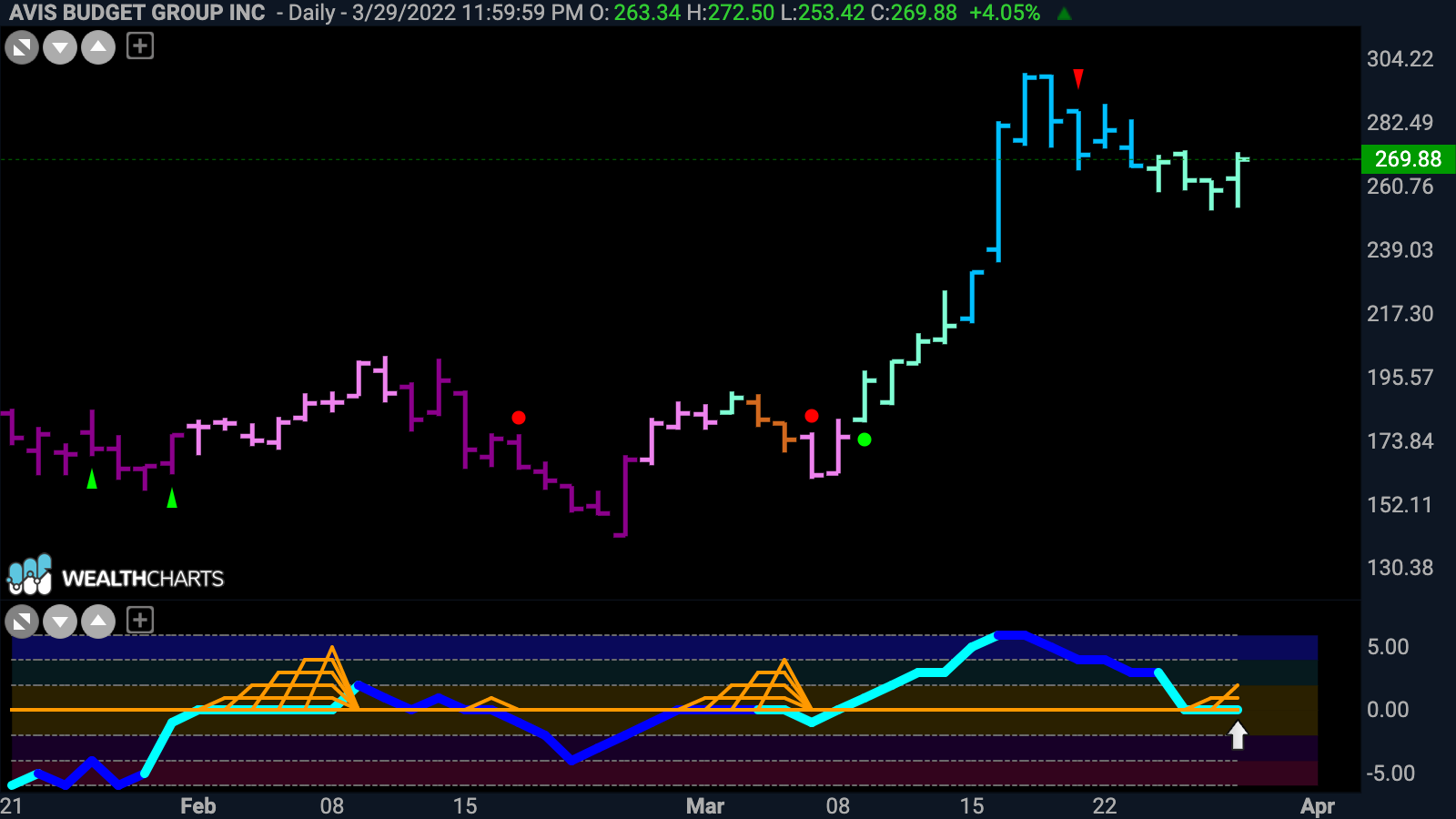
Task: Click the Mar date axis label
Action: point(705,806)
